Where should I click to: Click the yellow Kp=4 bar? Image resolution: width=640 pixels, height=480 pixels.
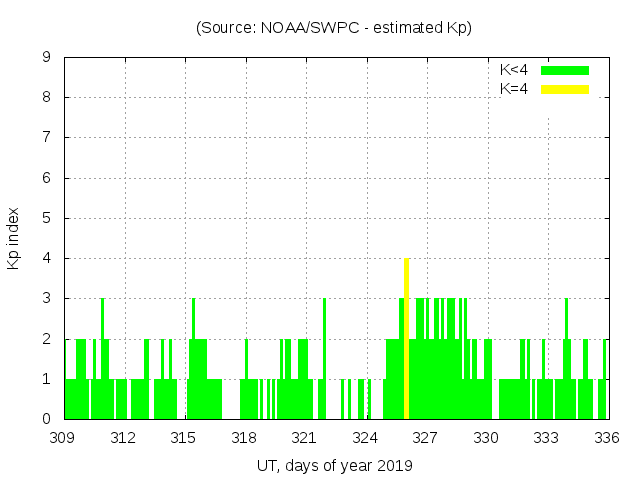[406, 338]
